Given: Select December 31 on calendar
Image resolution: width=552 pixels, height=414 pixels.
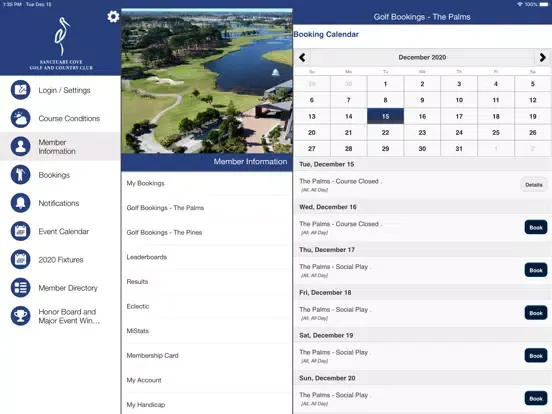Looking at the screenshot, I should [x=459, y=149].
